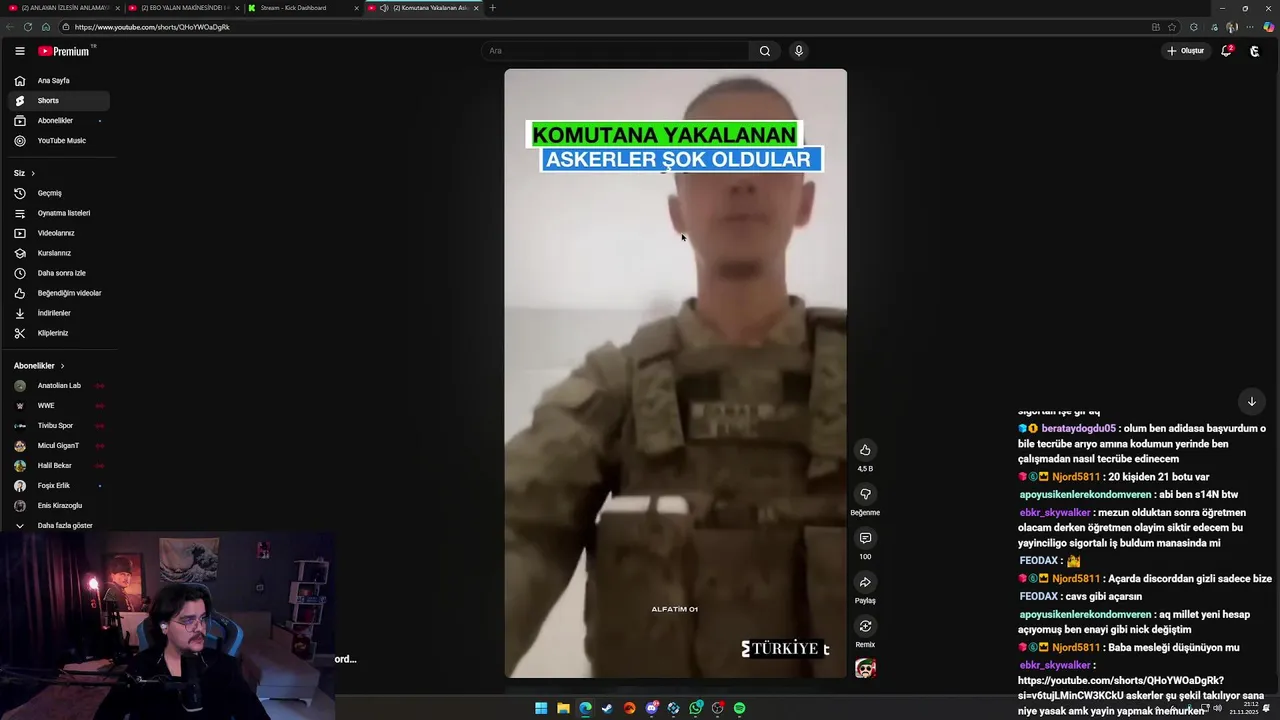Pause the Short video player
The image size is (1280, 720).
[675, 373]
